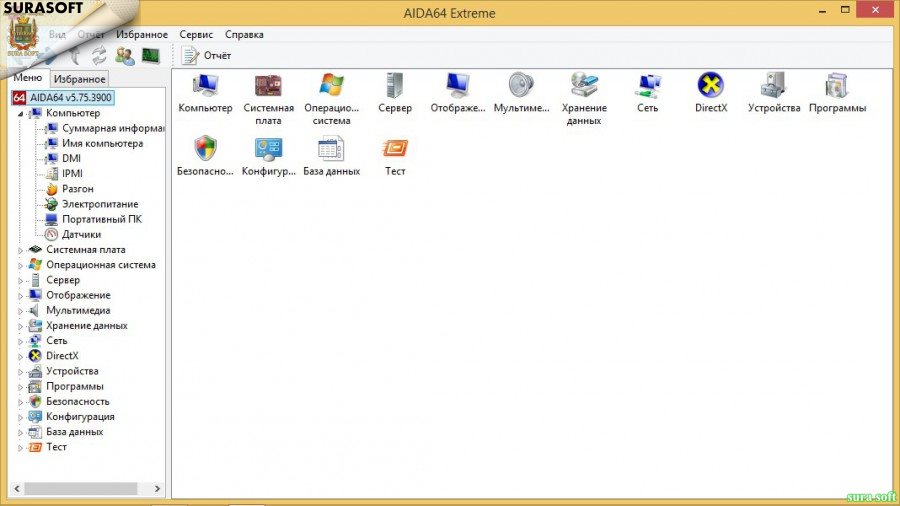Switch to the Избранное sidebar tab

tap(79, 79)
